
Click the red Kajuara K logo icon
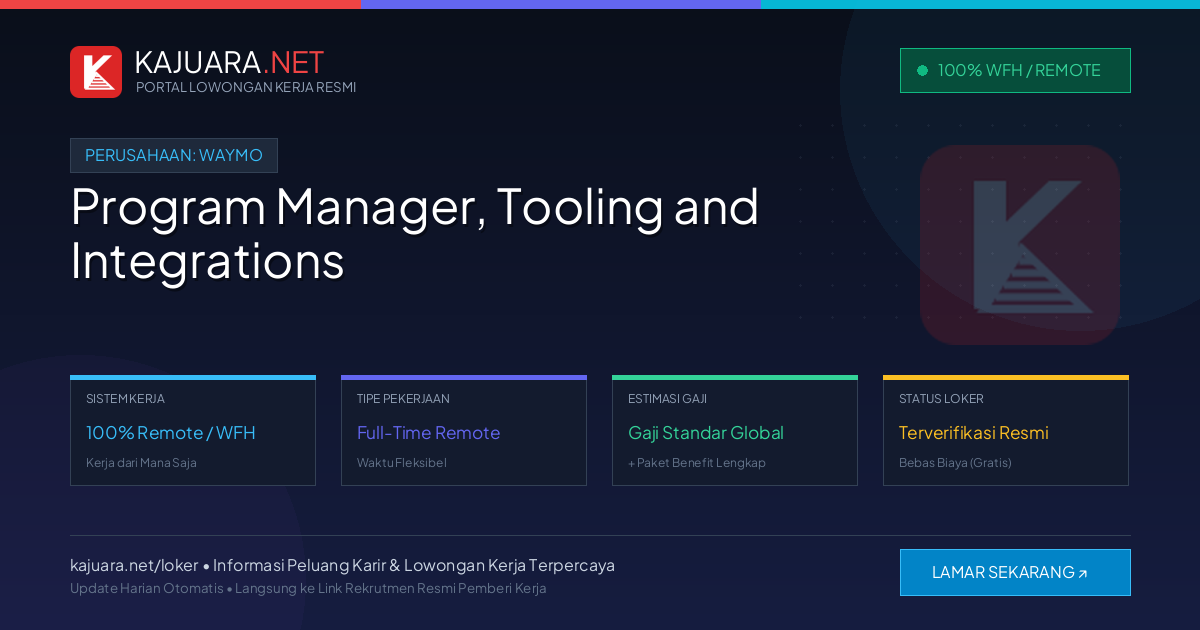point(96,72)
